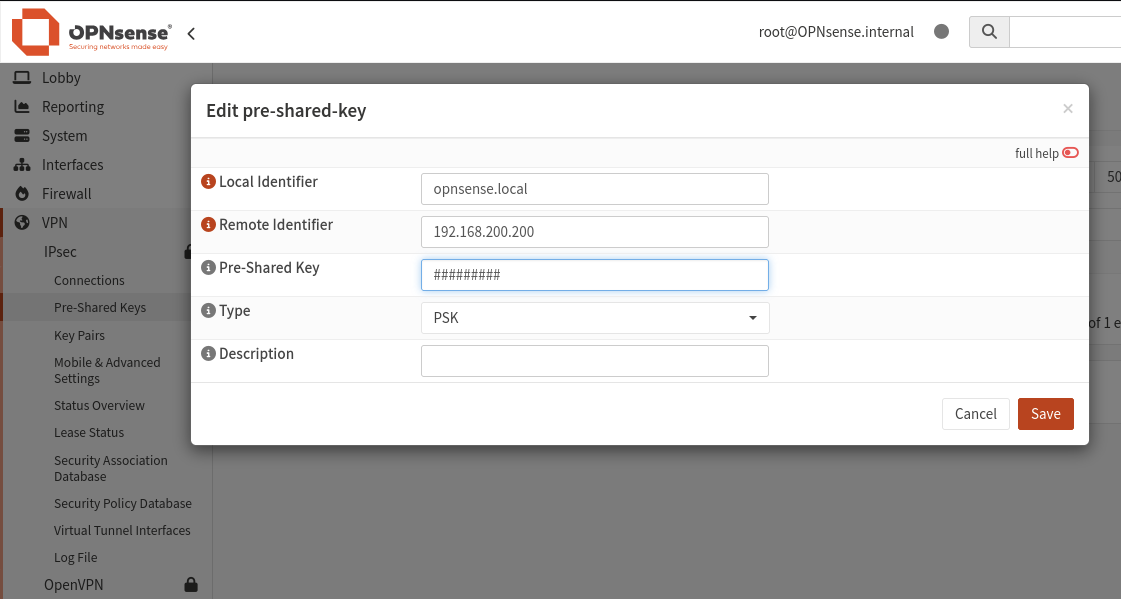Open the Key Pairs page
1121x599 pixels.
coord(79,335)
